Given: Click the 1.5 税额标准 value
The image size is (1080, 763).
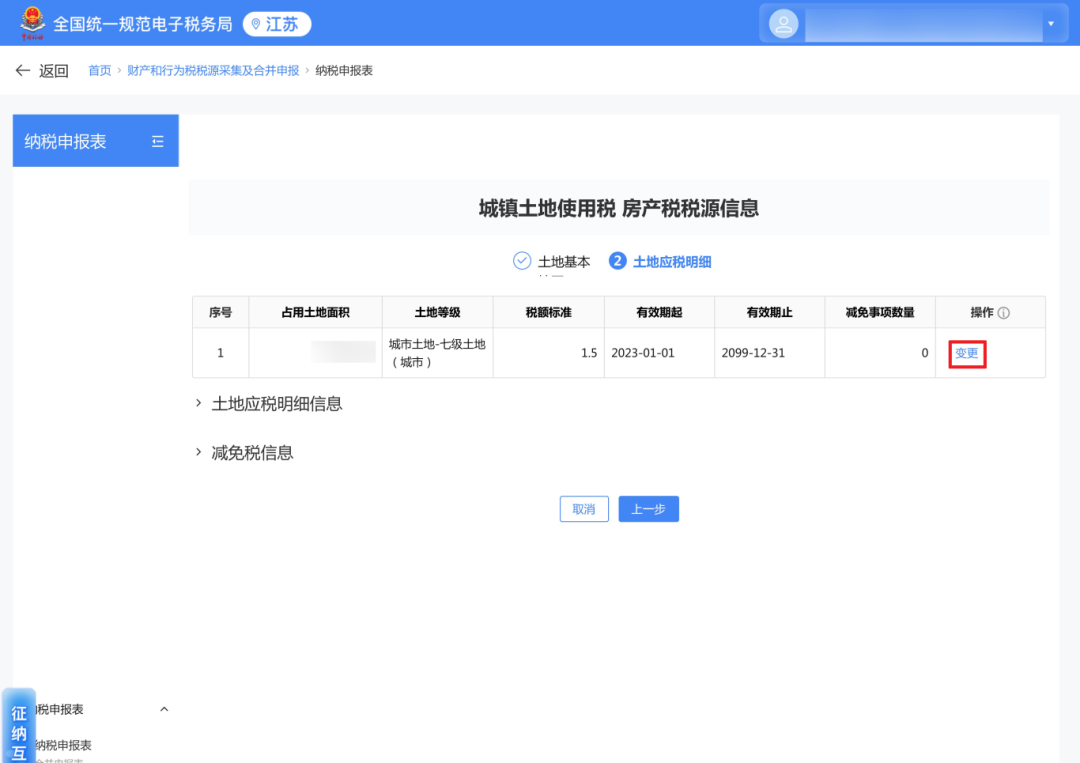Looking at the screenshot, I should click(589, 353).
